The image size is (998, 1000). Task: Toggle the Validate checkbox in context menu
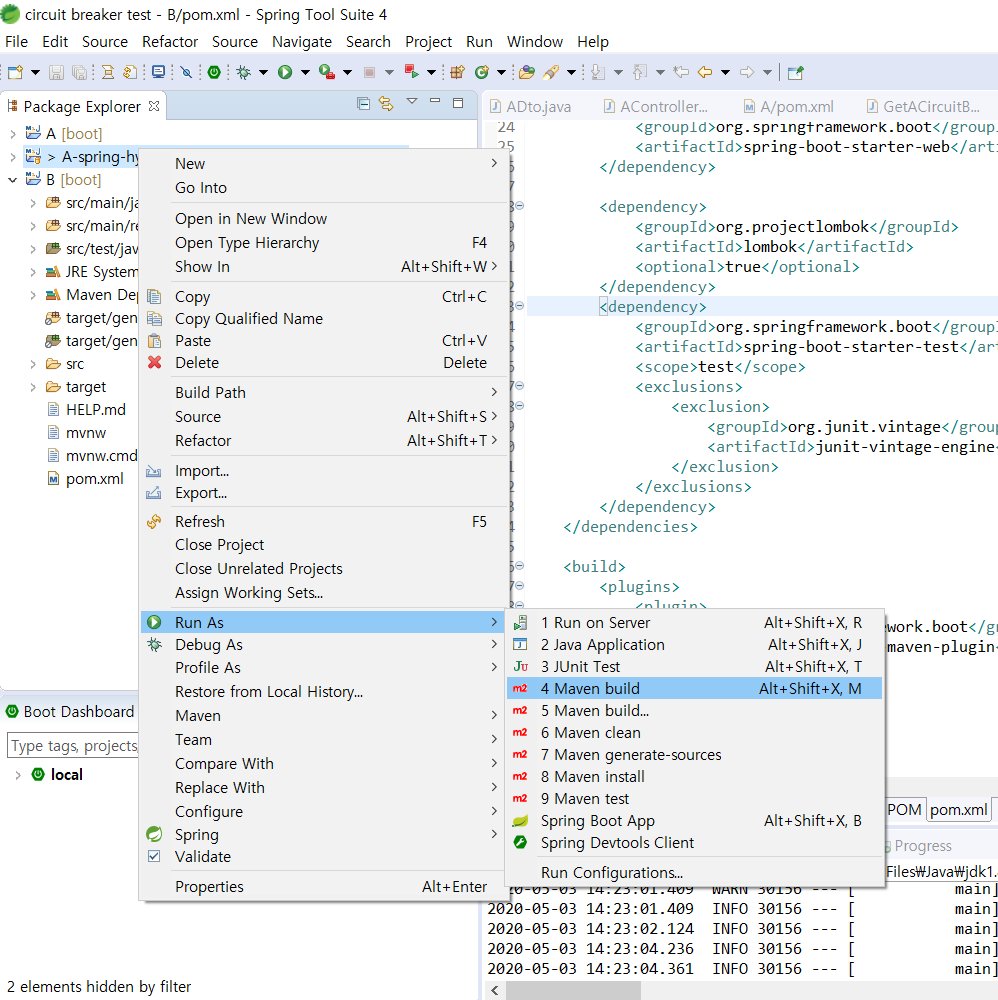[x=154, y=857]
